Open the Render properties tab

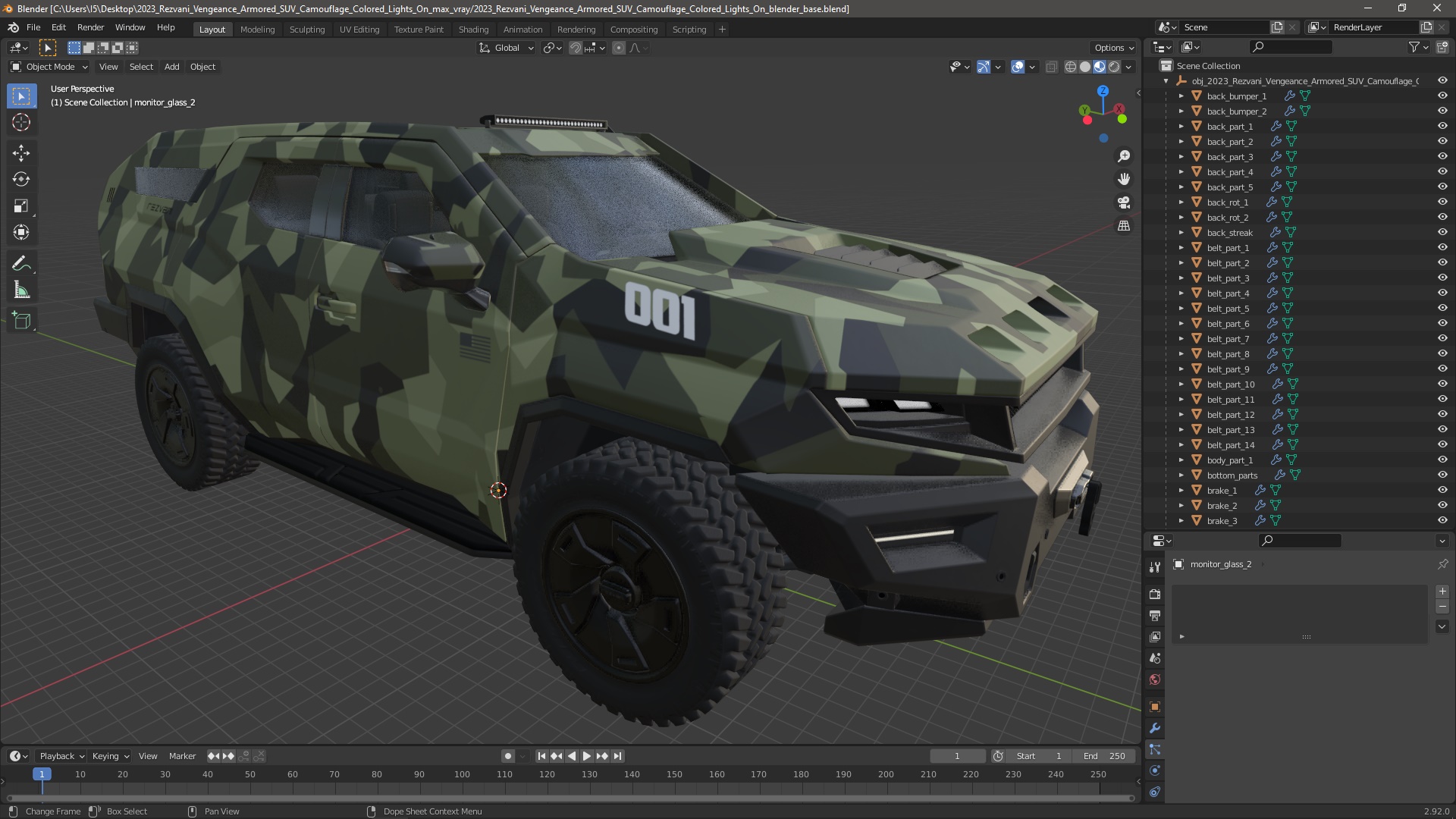point(1155,595)
